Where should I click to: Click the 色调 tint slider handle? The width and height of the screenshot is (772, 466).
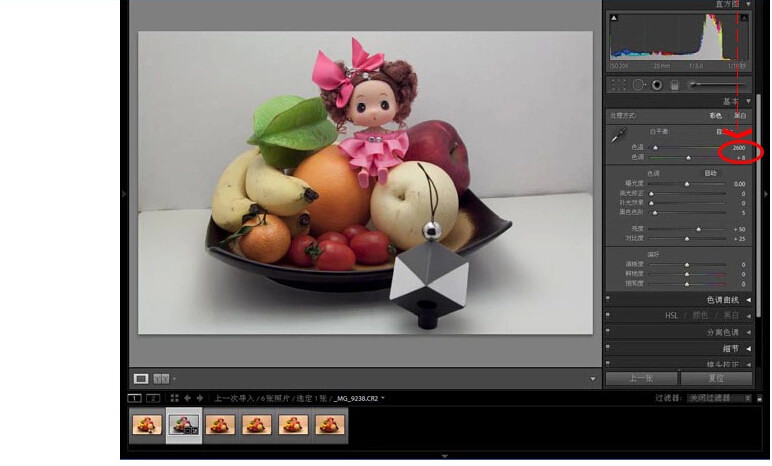688,158
